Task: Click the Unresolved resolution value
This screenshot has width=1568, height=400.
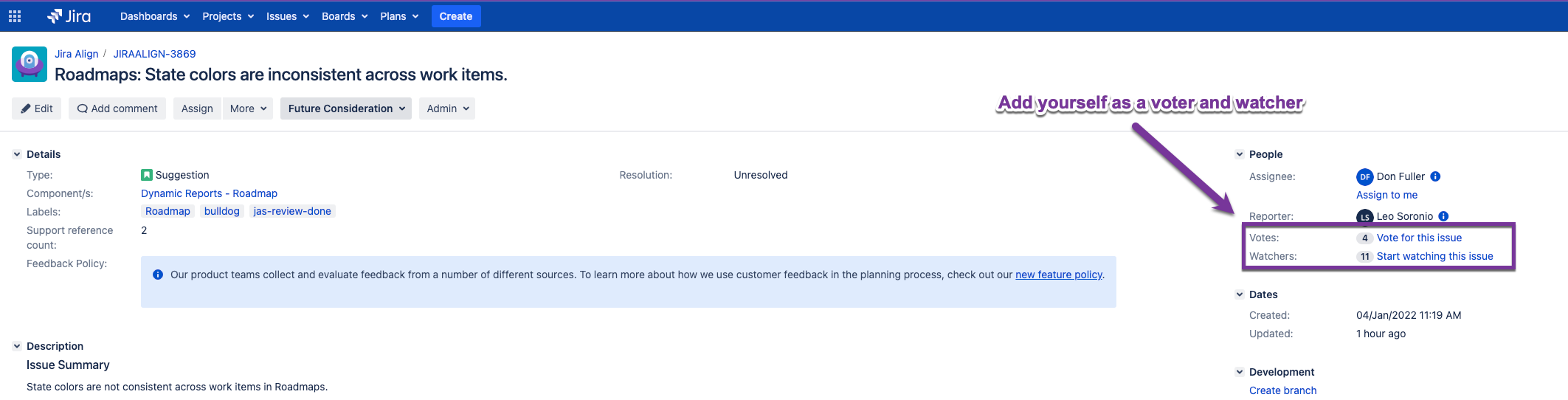Action: click(761, 175)
